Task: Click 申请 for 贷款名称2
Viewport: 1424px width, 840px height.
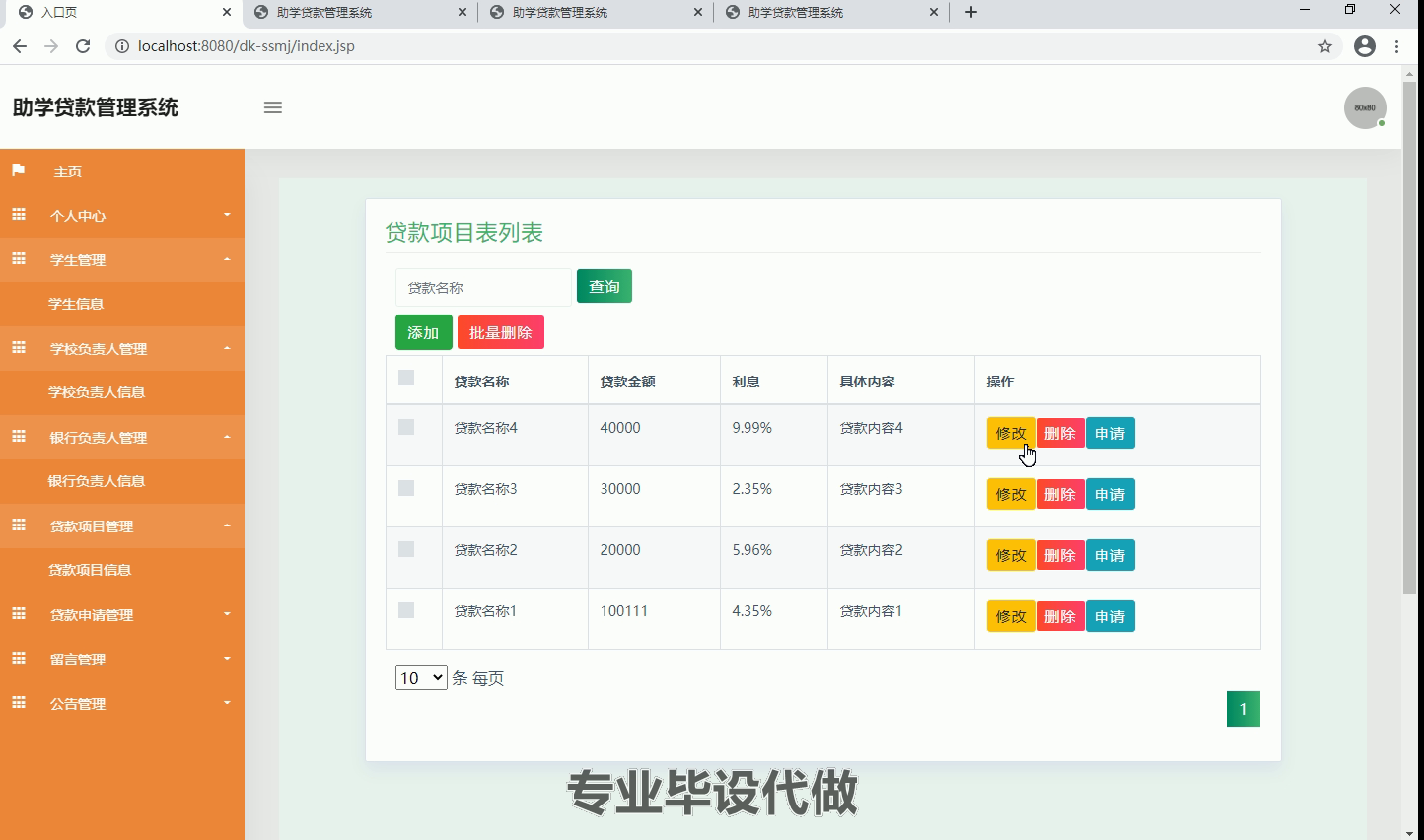Action: click(x=1110, y=555)
